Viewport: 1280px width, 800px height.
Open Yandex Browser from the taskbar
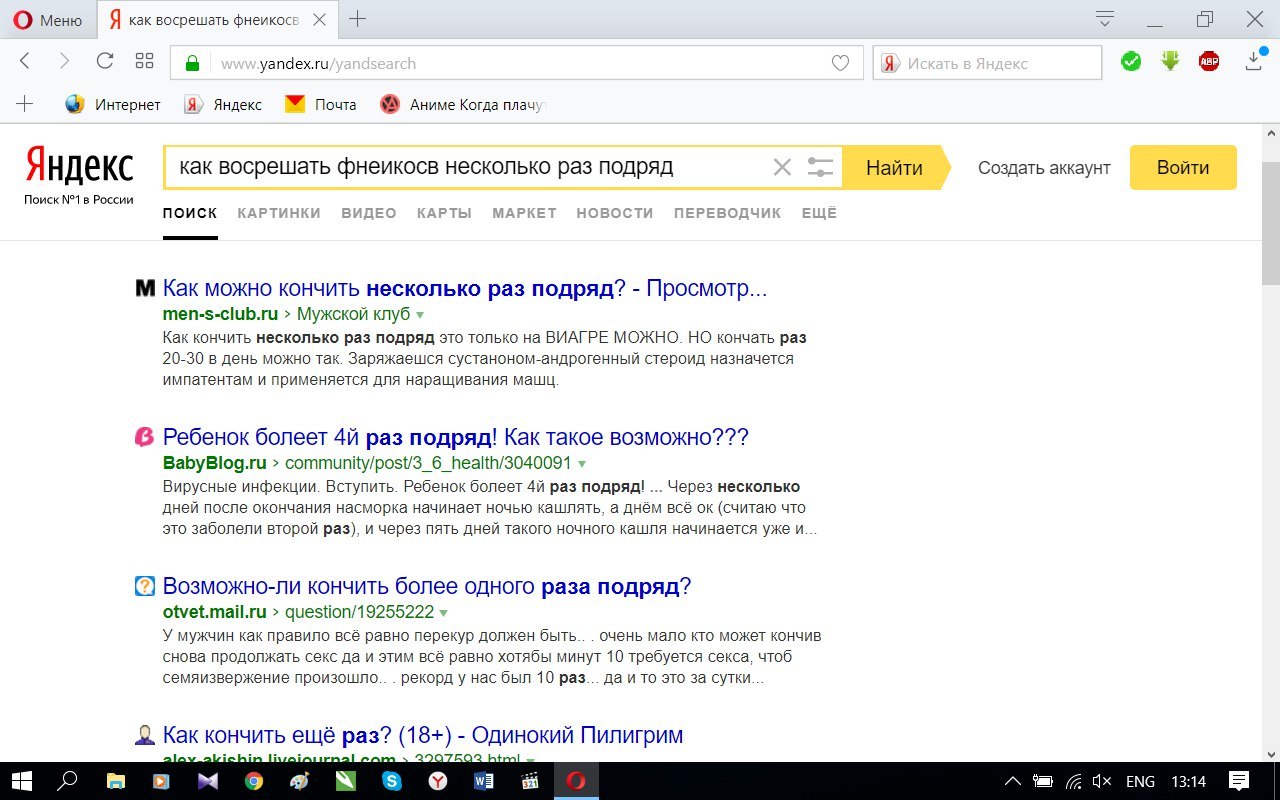(x=438, y=781)
